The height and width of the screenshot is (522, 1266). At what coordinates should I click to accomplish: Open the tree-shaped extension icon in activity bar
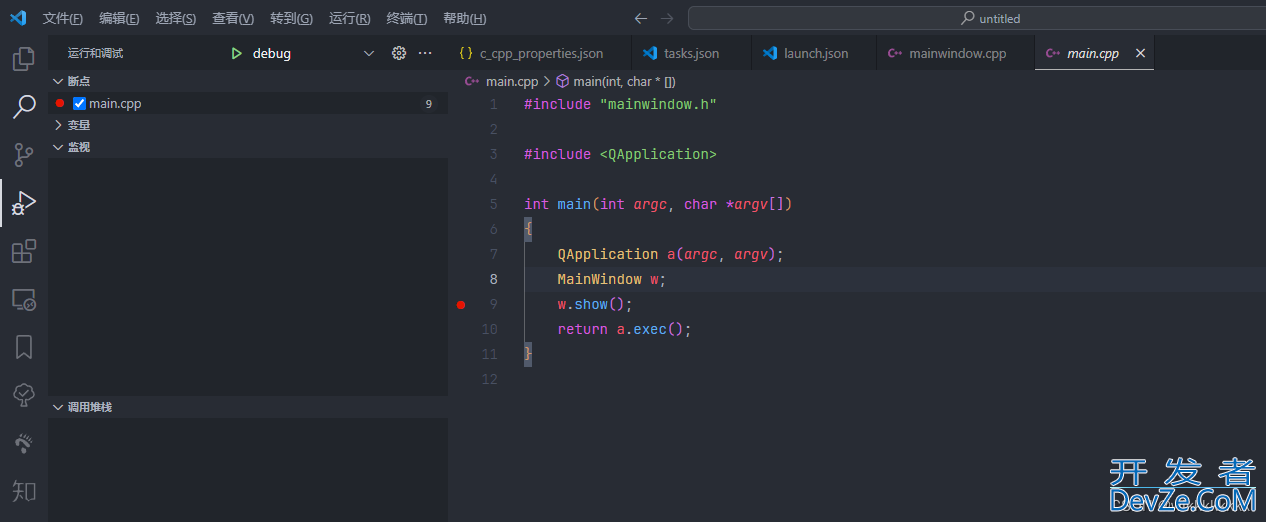[24, 395]
